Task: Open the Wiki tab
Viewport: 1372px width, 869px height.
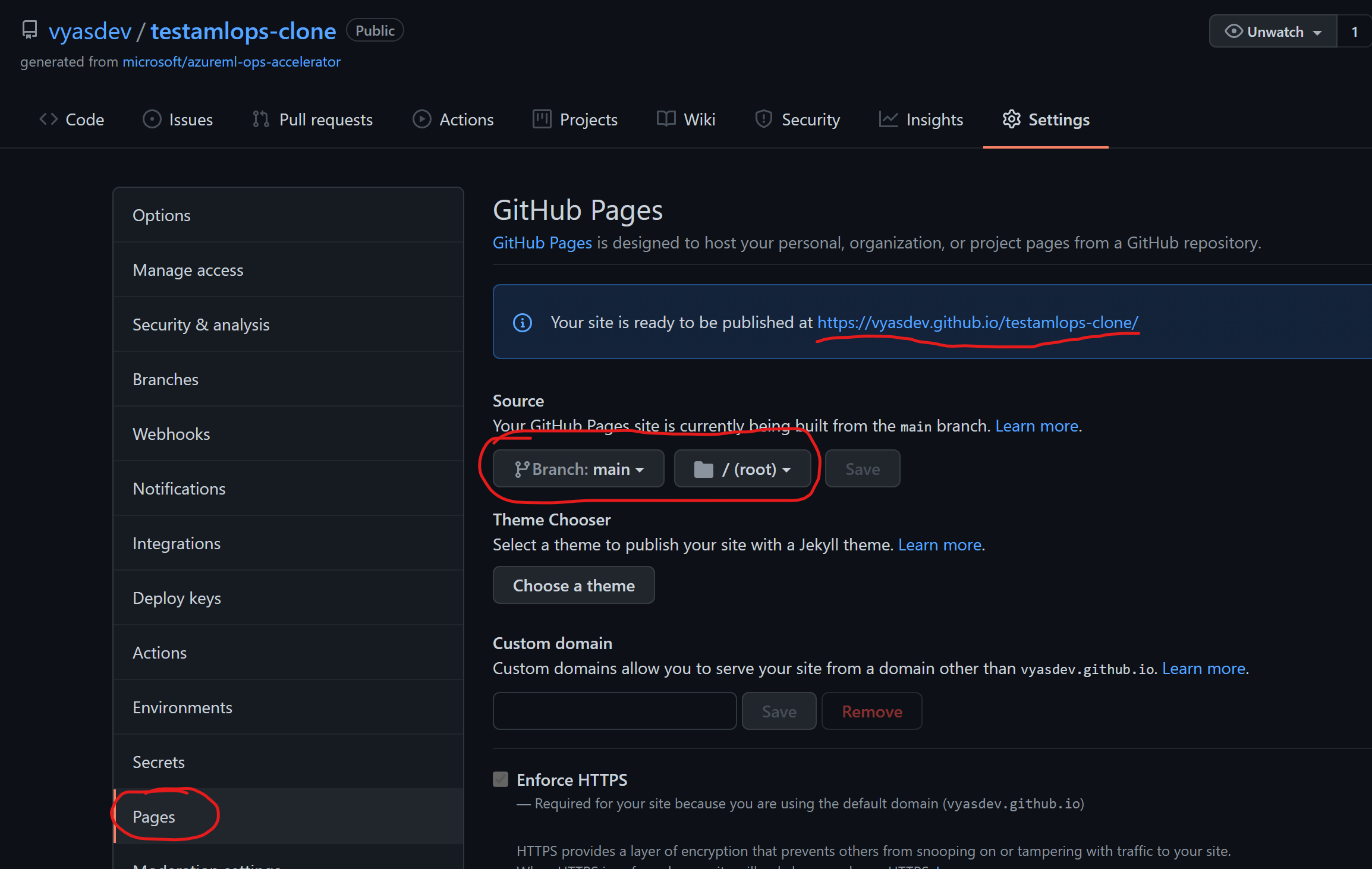Action: pyautogui.click(x=686, y=119)
